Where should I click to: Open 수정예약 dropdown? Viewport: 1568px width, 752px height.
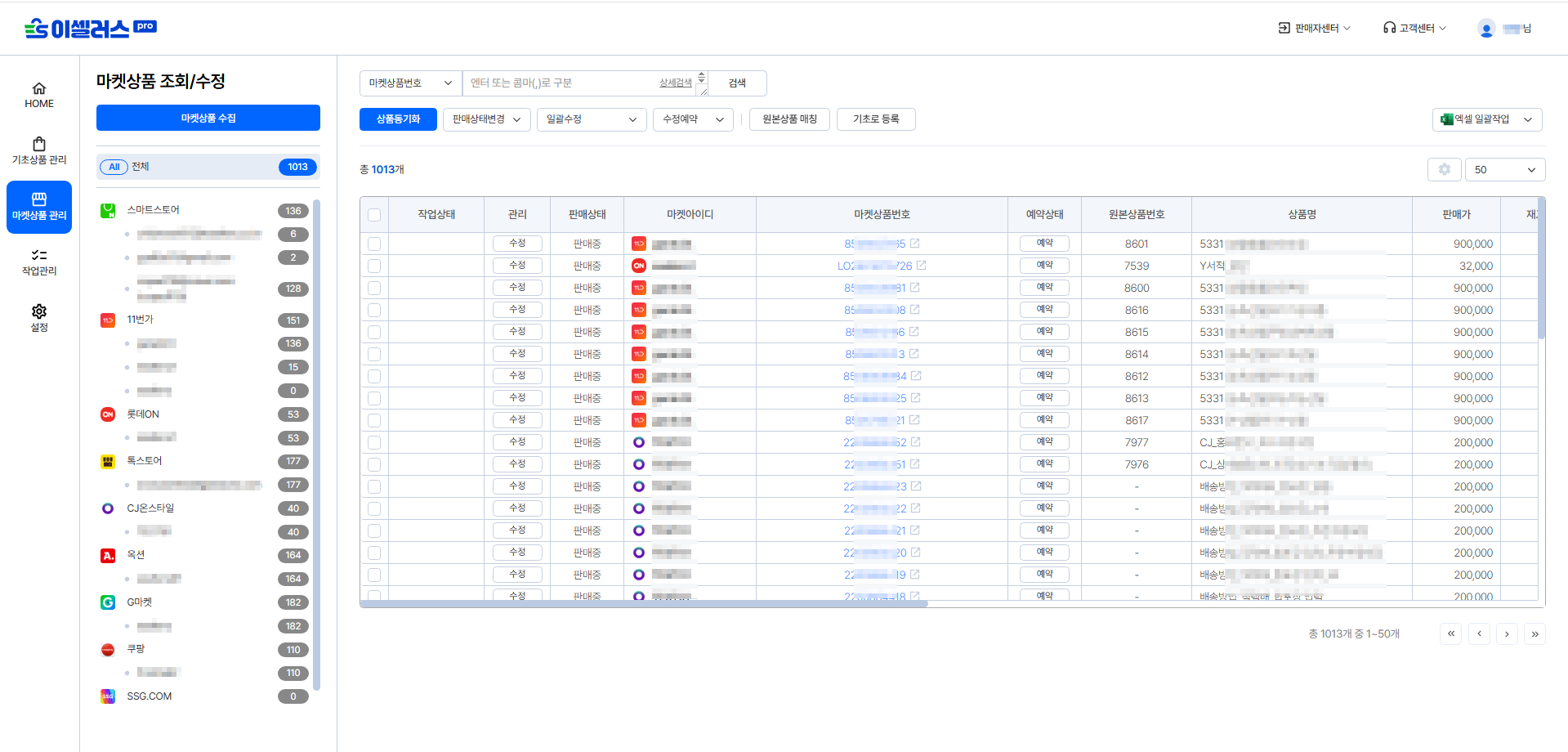(x=693, y=119)
